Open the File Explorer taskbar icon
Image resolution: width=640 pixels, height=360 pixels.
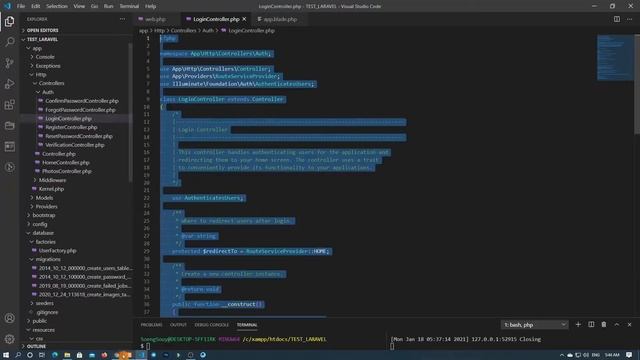tap(67, 355)
